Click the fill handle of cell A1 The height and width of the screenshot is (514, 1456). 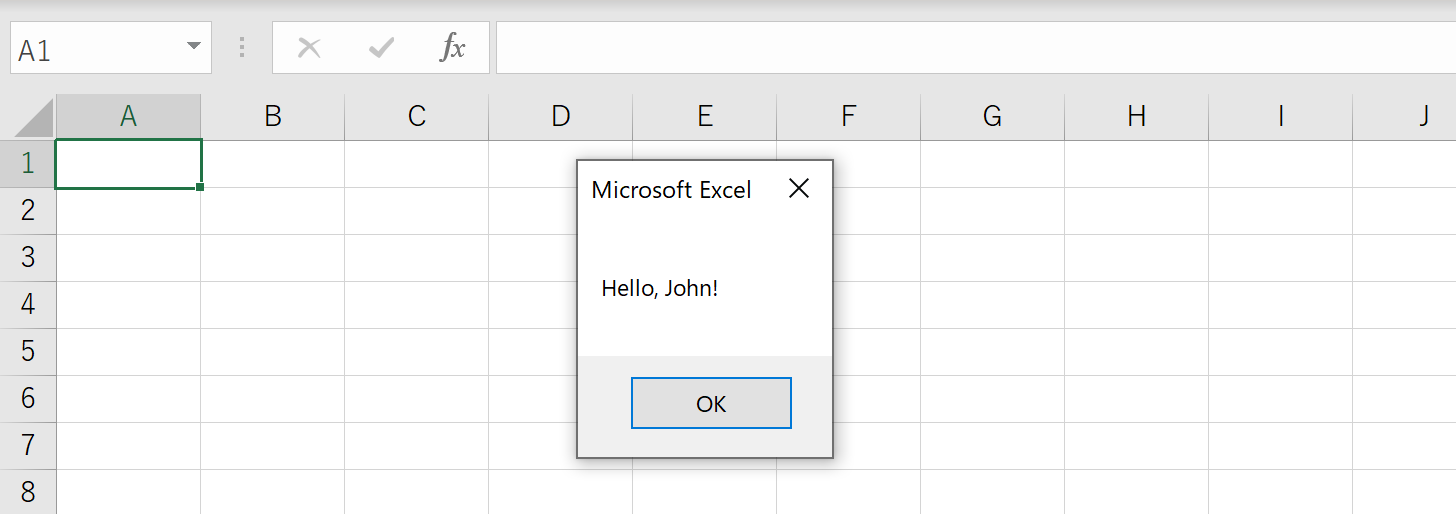coord(201,187)
